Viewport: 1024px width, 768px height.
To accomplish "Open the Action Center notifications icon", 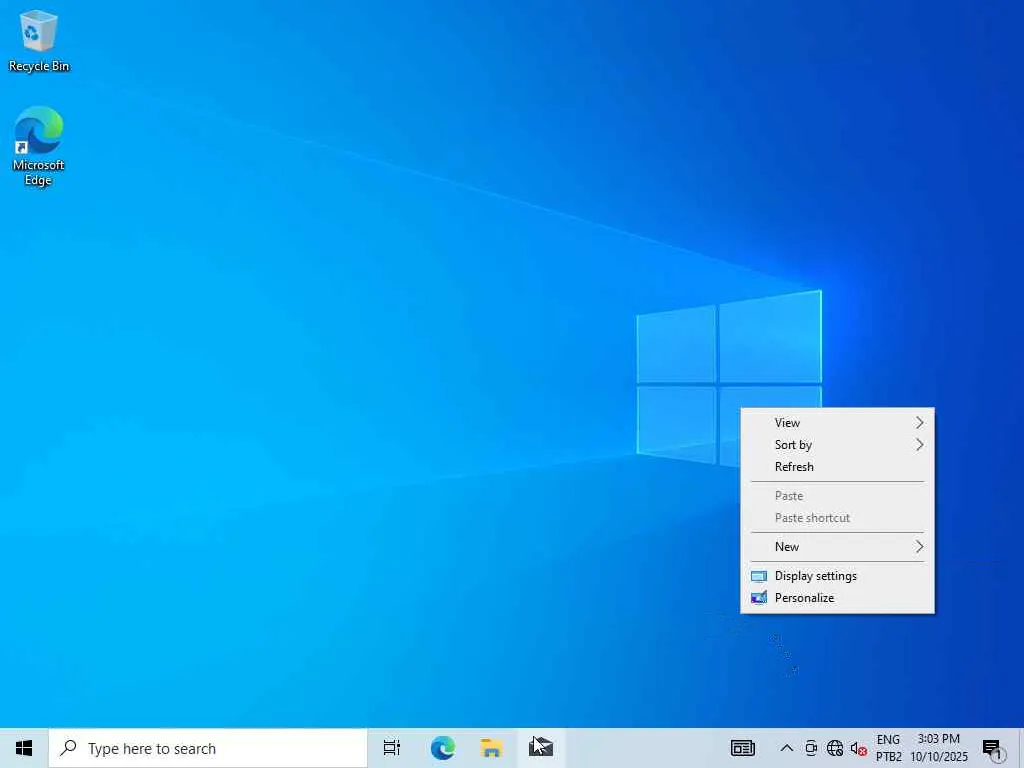I will point(992,748).
